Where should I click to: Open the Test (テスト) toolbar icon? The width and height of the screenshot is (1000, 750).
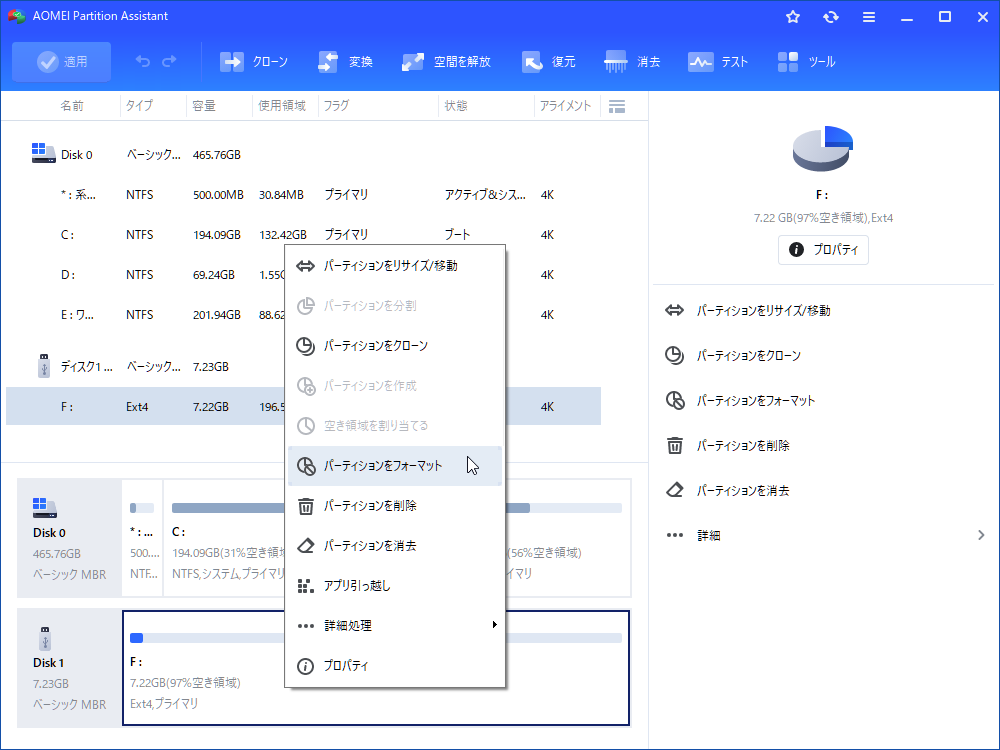coord(700,62)
